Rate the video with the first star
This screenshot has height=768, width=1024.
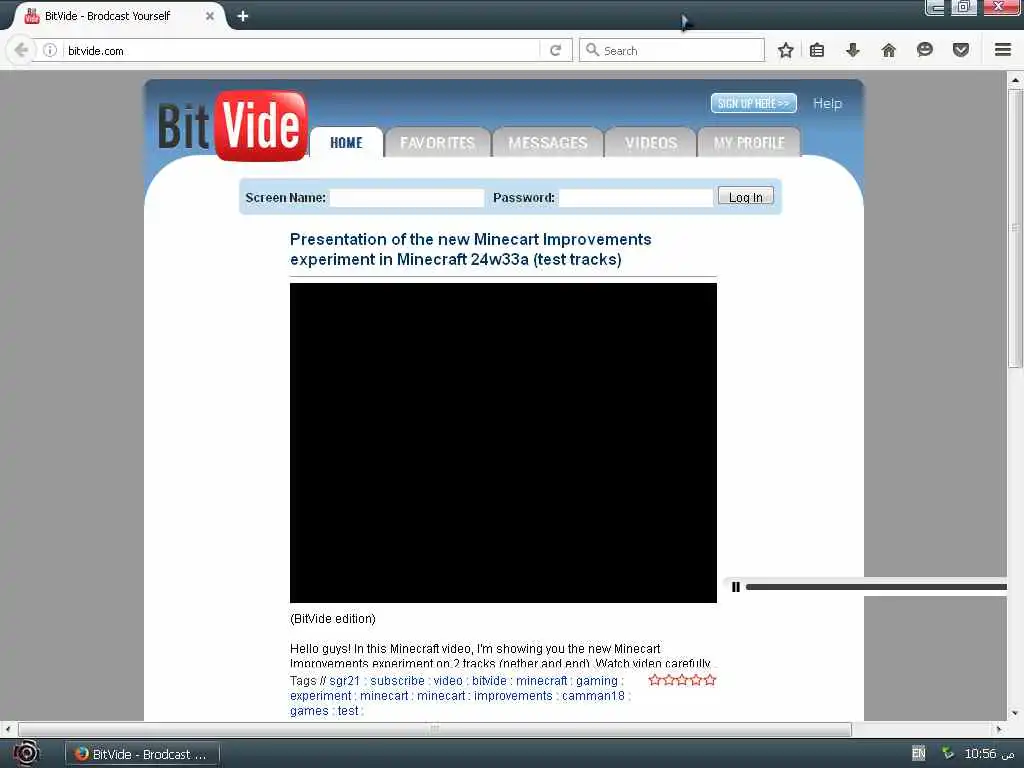(654, 680)
